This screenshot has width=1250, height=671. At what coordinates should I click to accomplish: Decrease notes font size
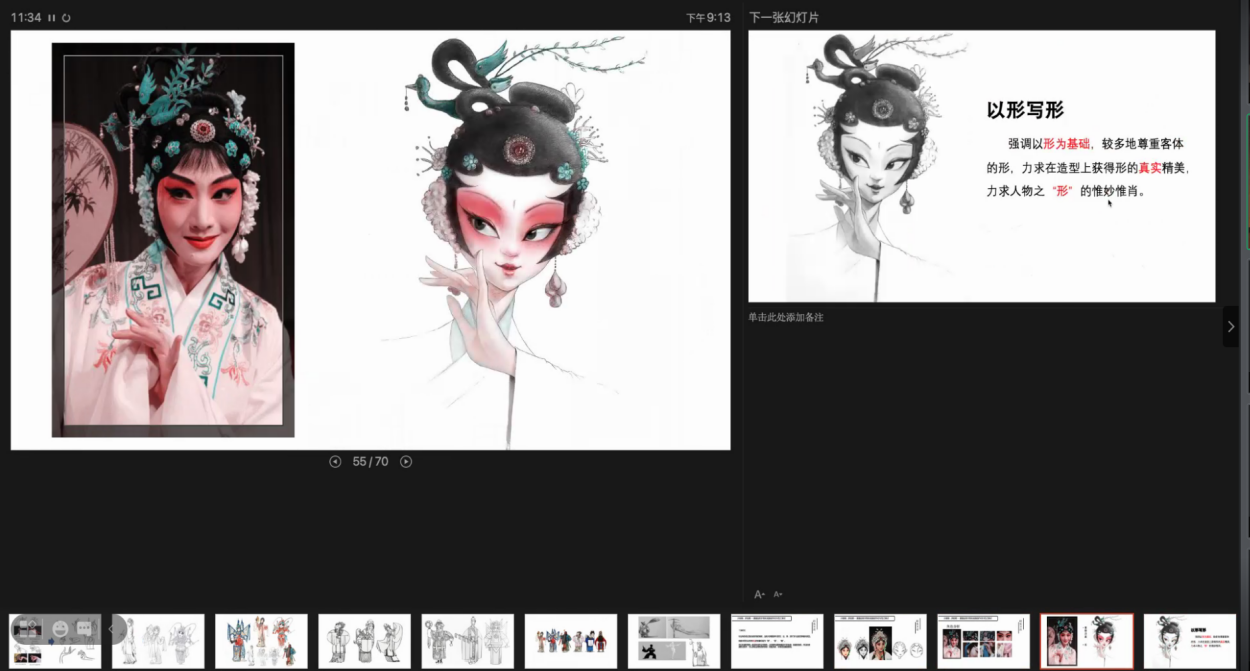coord(778,594)
